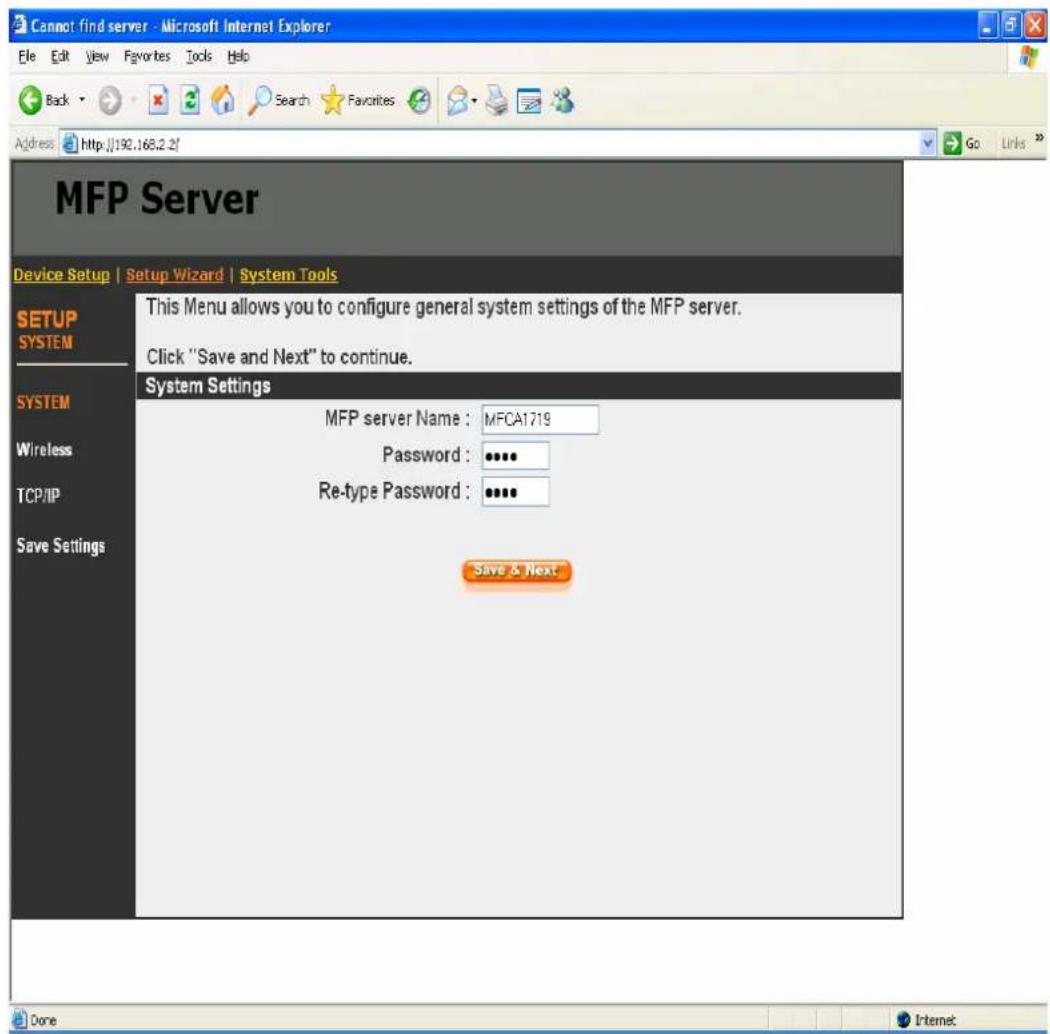
Task: Click the MFP Server heading
Action: point(157,199)
